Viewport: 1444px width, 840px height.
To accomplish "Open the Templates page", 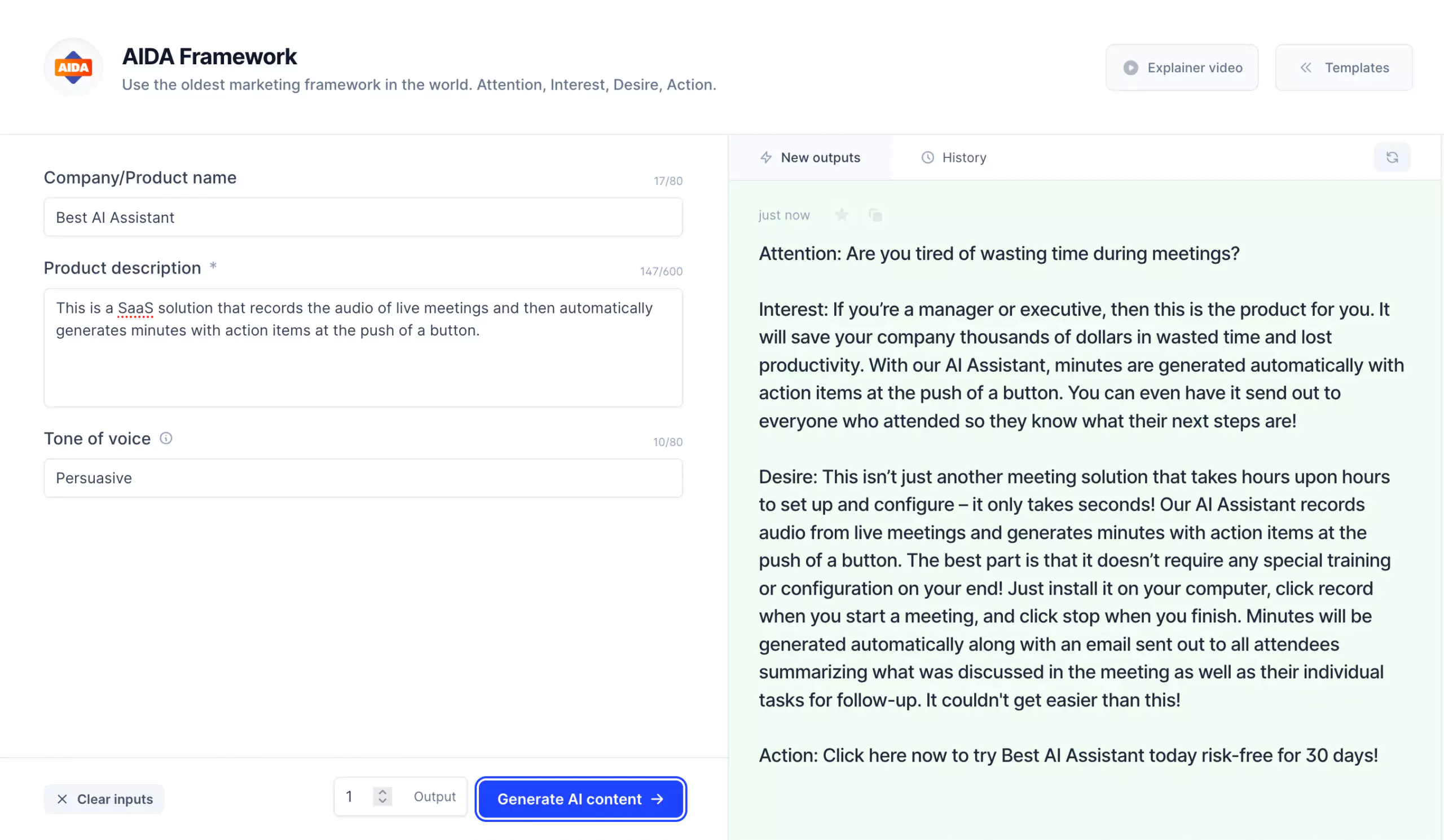I will click(x=1344, y=68).
